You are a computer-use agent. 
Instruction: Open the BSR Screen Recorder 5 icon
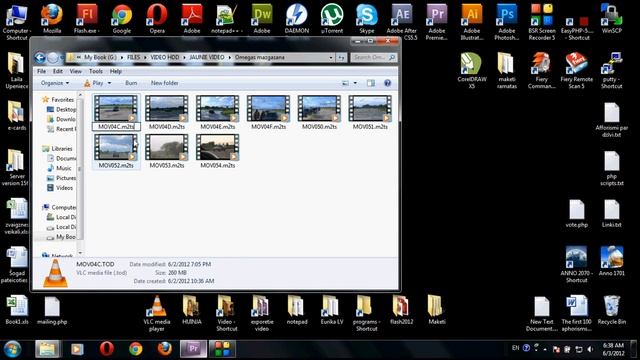542,21
